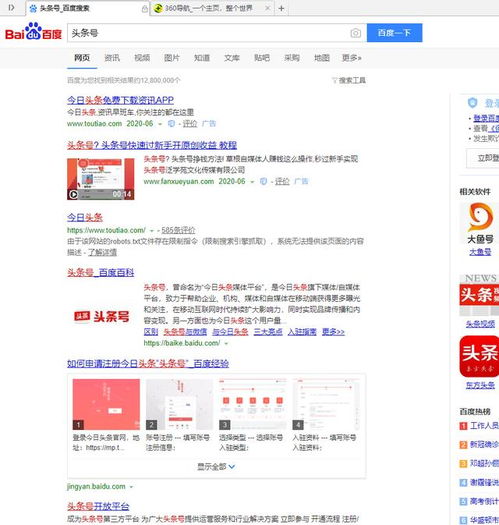Click the 头条 NEWS image icon
The width and height of the screenshot is (499, 525).
[479, 295]
